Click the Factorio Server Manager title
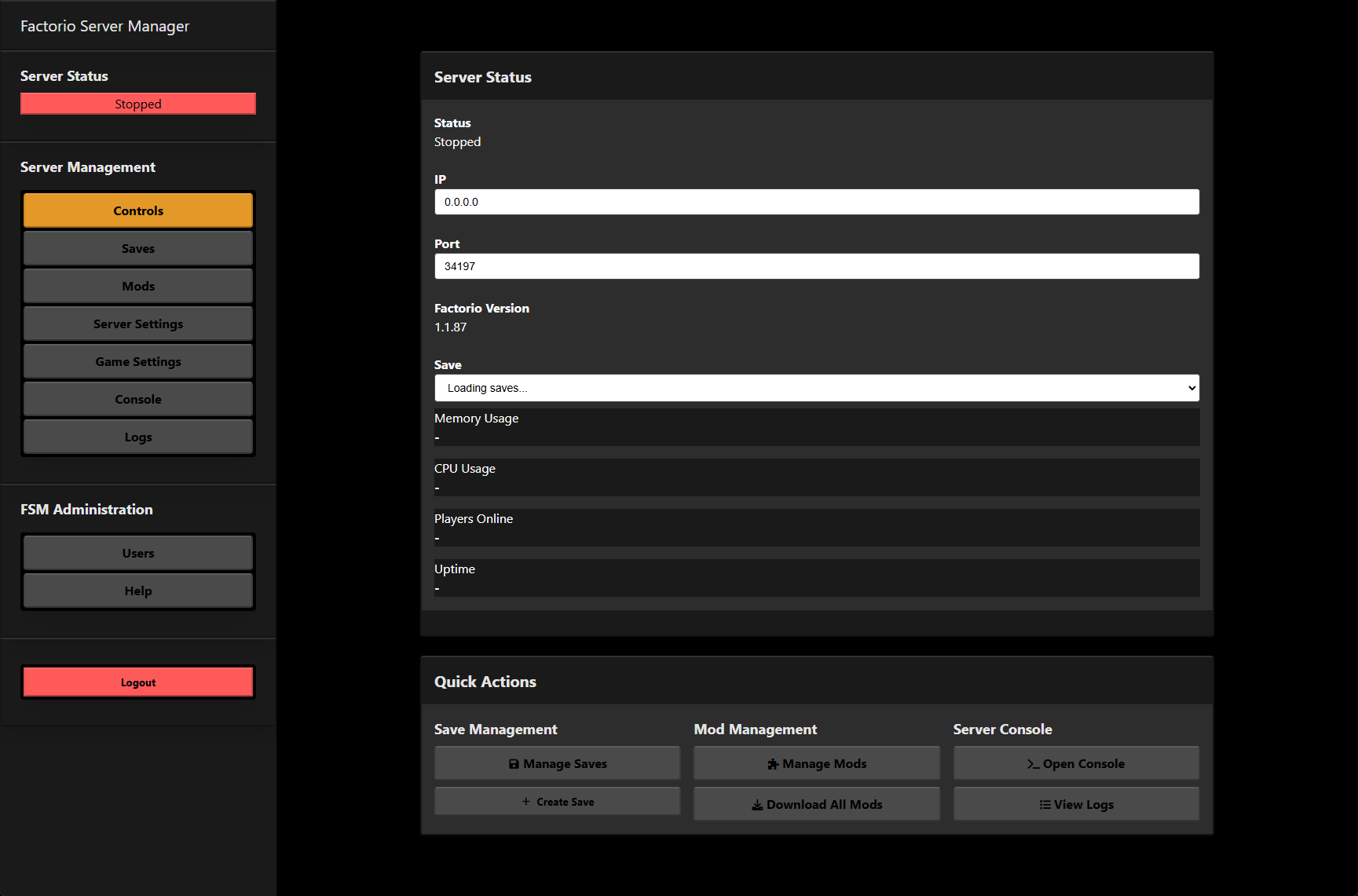The width and height of the screenshot is (1358, 896). point(105,26)
